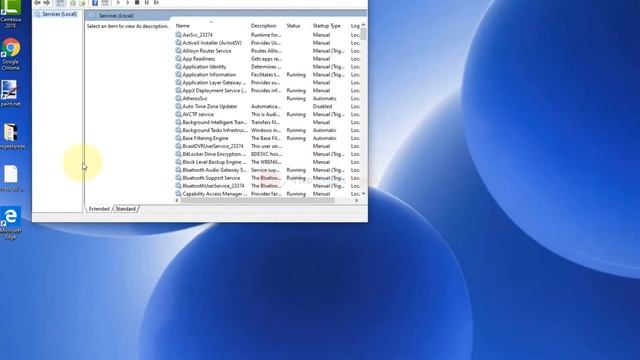Pause service using the pause toolbar icon
This screenshot has height=360, width=640.
pos(147,2)
